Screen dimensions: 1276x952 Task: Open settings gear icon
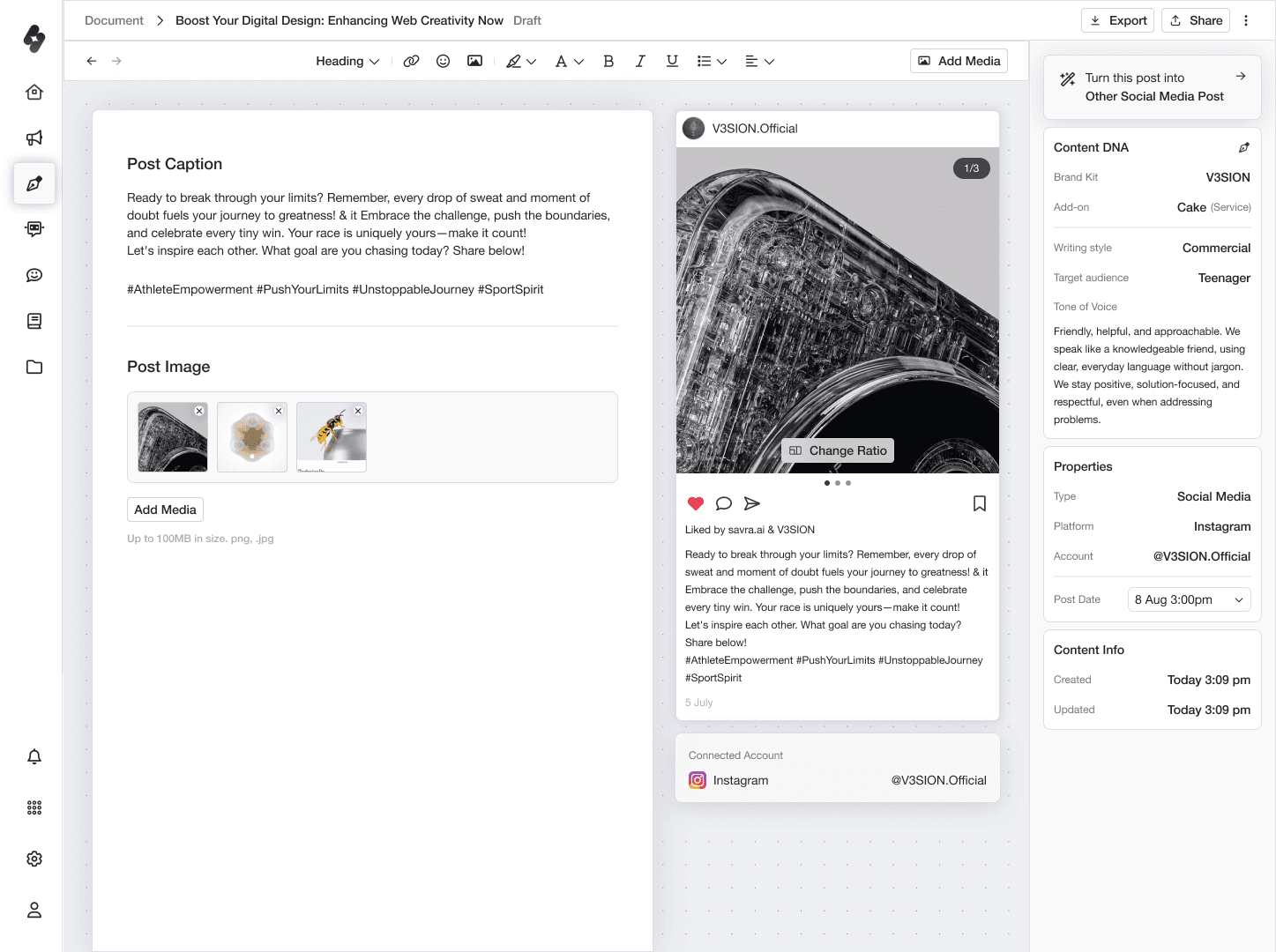click(34, 859)
